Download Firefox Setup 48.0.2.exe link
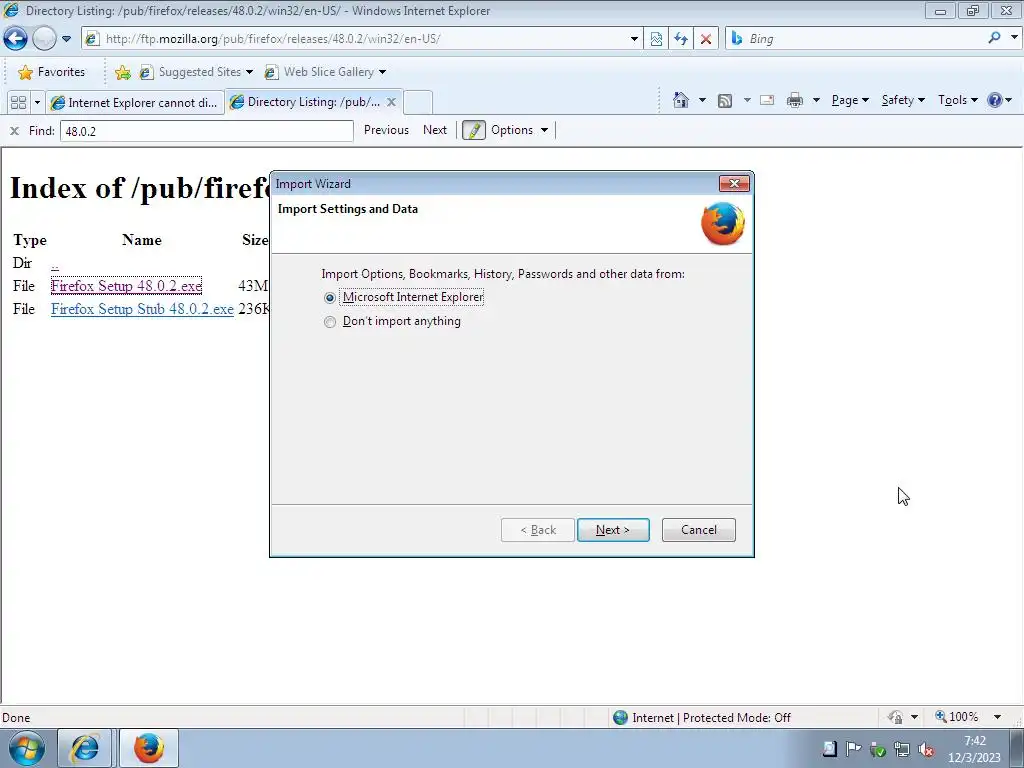The height and width of the screenshot is (768, 1024). click(x=126, y=285)
